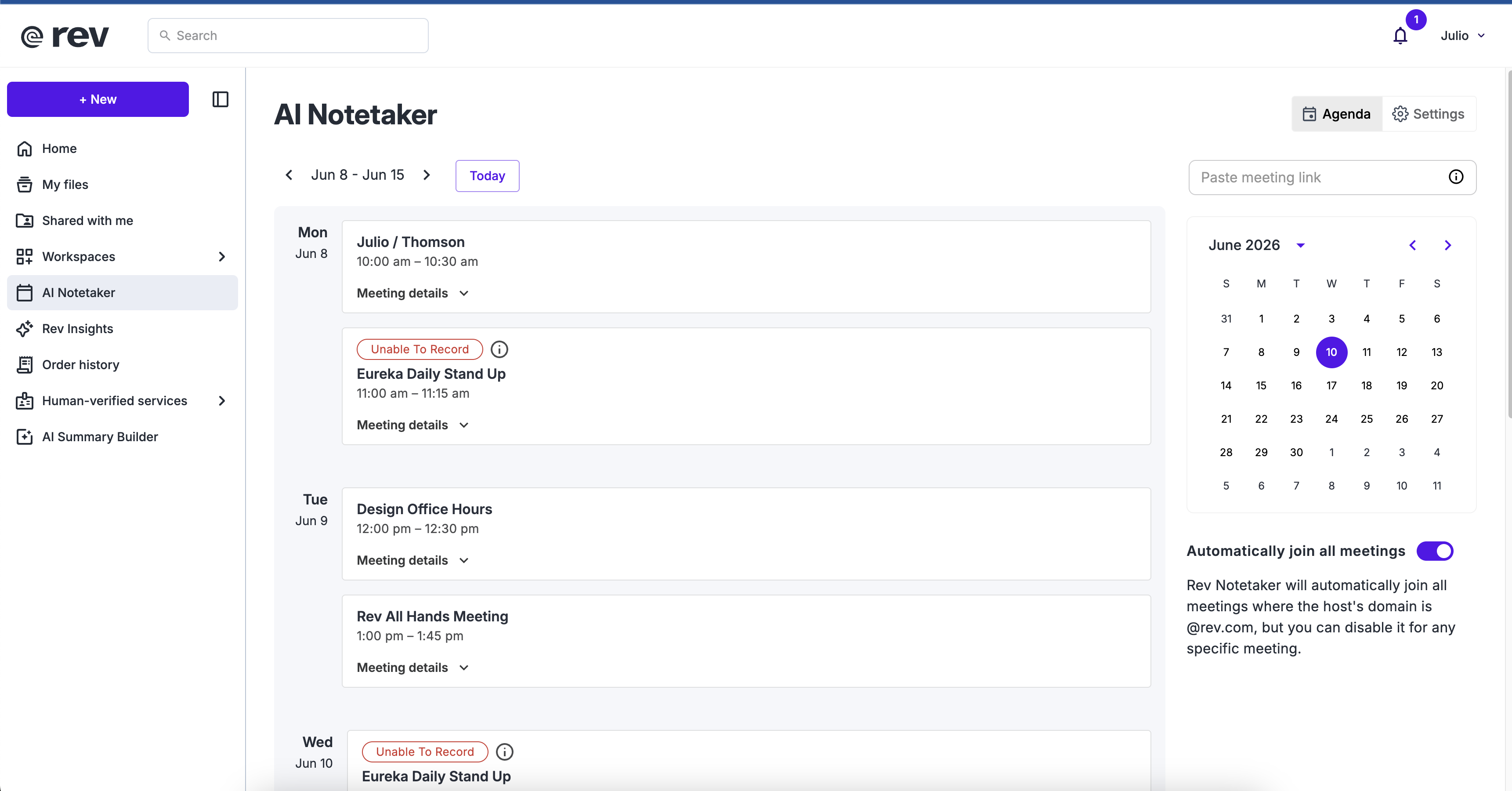Open the notifications bell
The image size is (1512, 791).
tap(1400, 36)
